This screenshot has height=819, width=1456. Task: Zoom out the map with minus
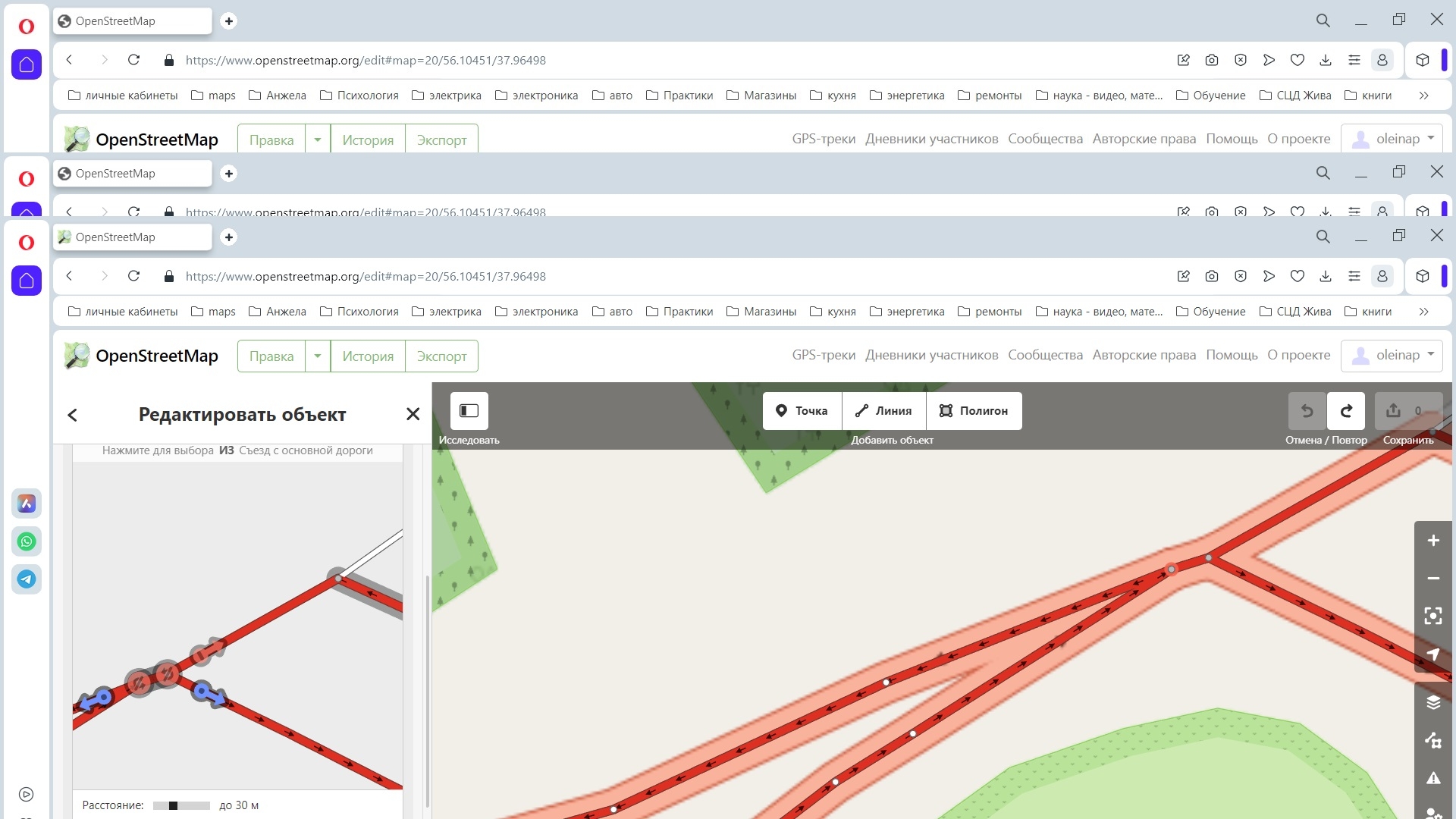click(1432, 579)
